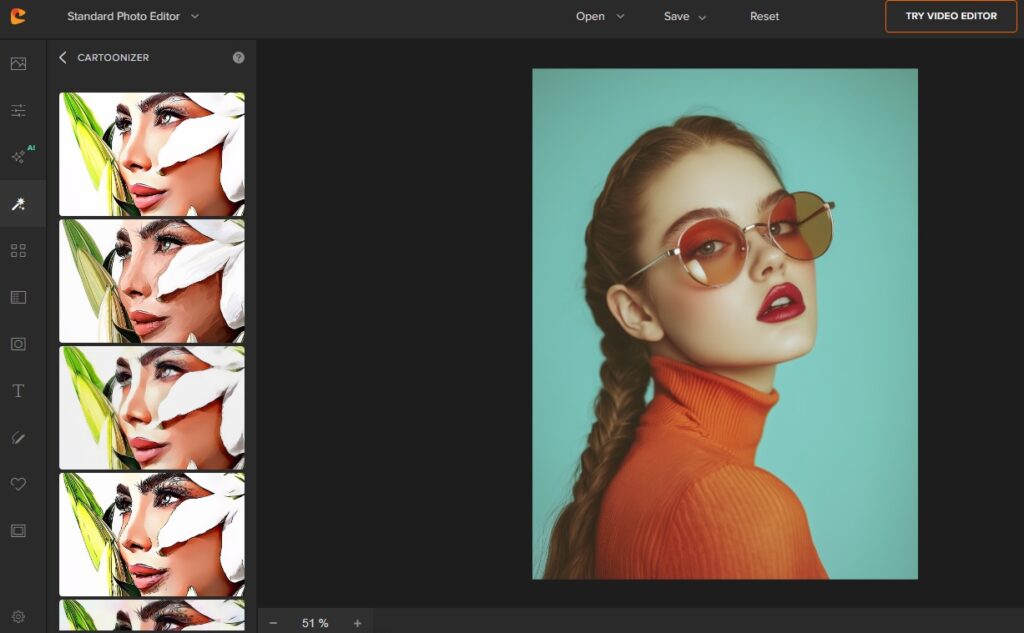Go back from the Cartoonizer panel
The height and width of the screenshot is (633, 1024).
point(63,57)
